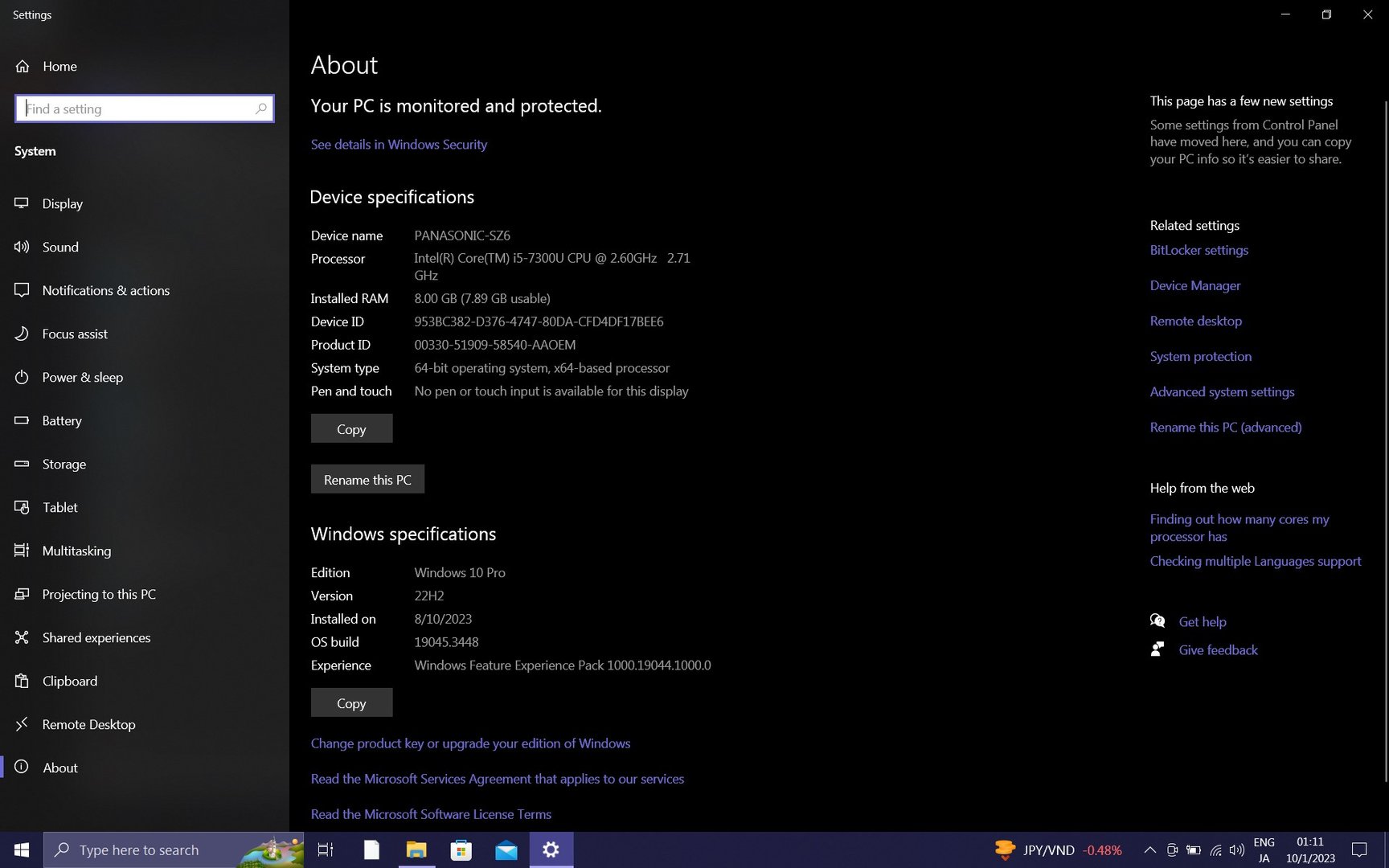
Task: Open the Display settings page
Action: click(x=63, y=204)
